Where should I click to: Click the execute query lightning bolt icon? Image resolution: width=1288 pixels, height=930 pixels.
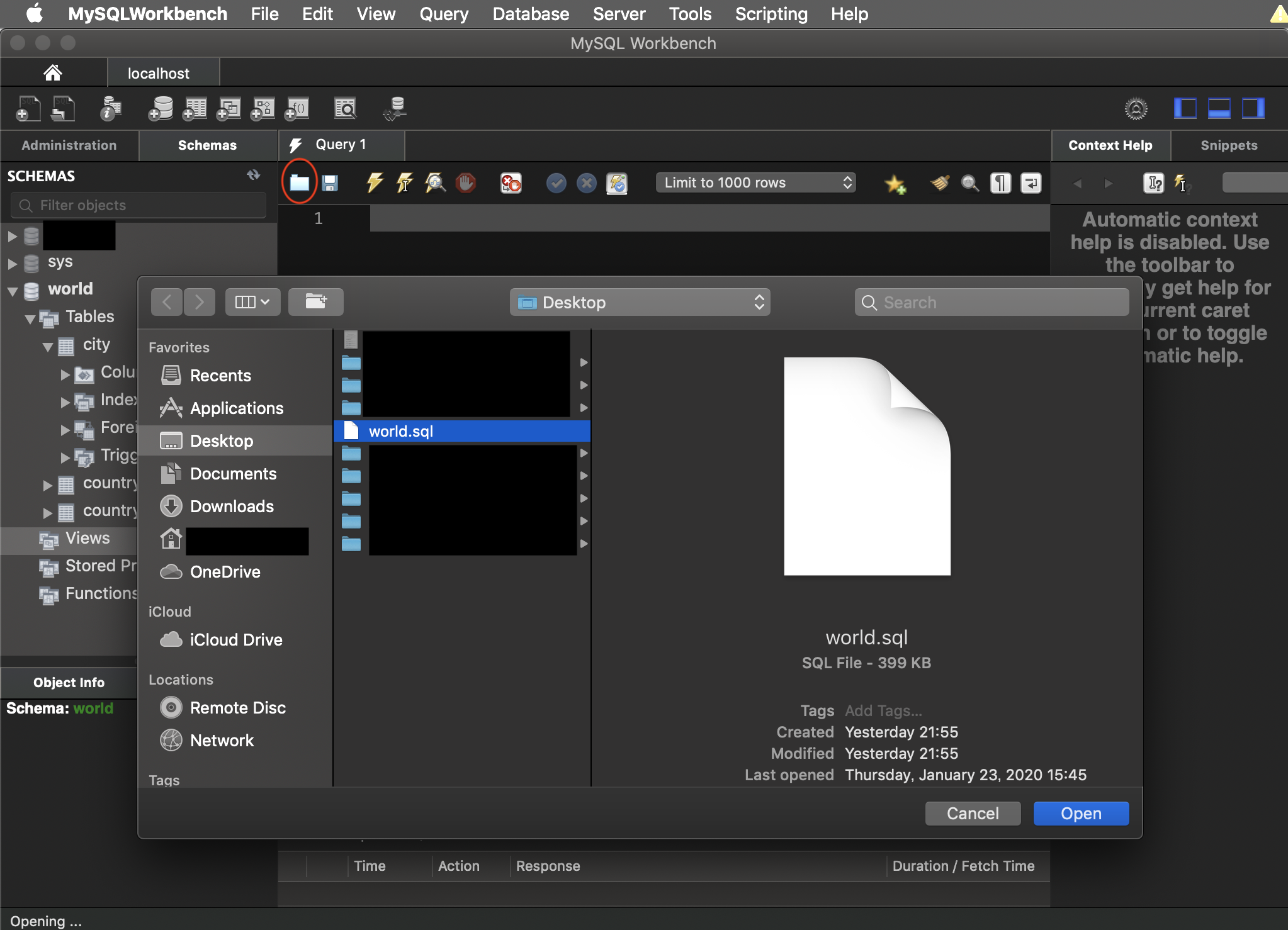375,183
